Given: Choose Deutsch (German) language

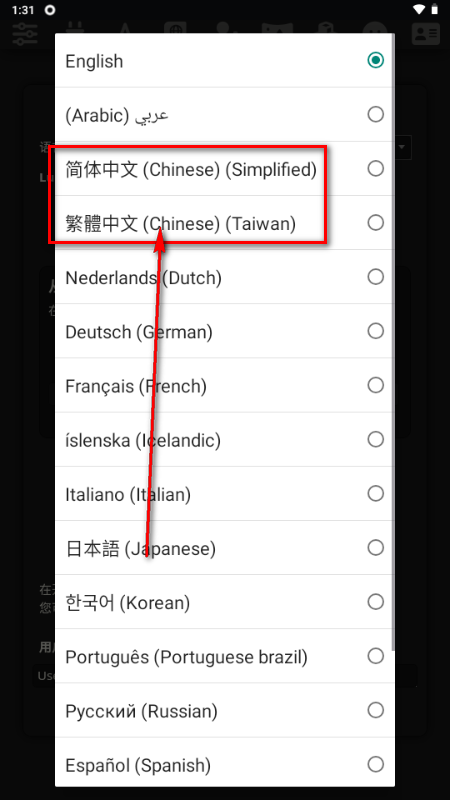Looking at the screenshot, I should pyautogui.click(x=224, y=331).
